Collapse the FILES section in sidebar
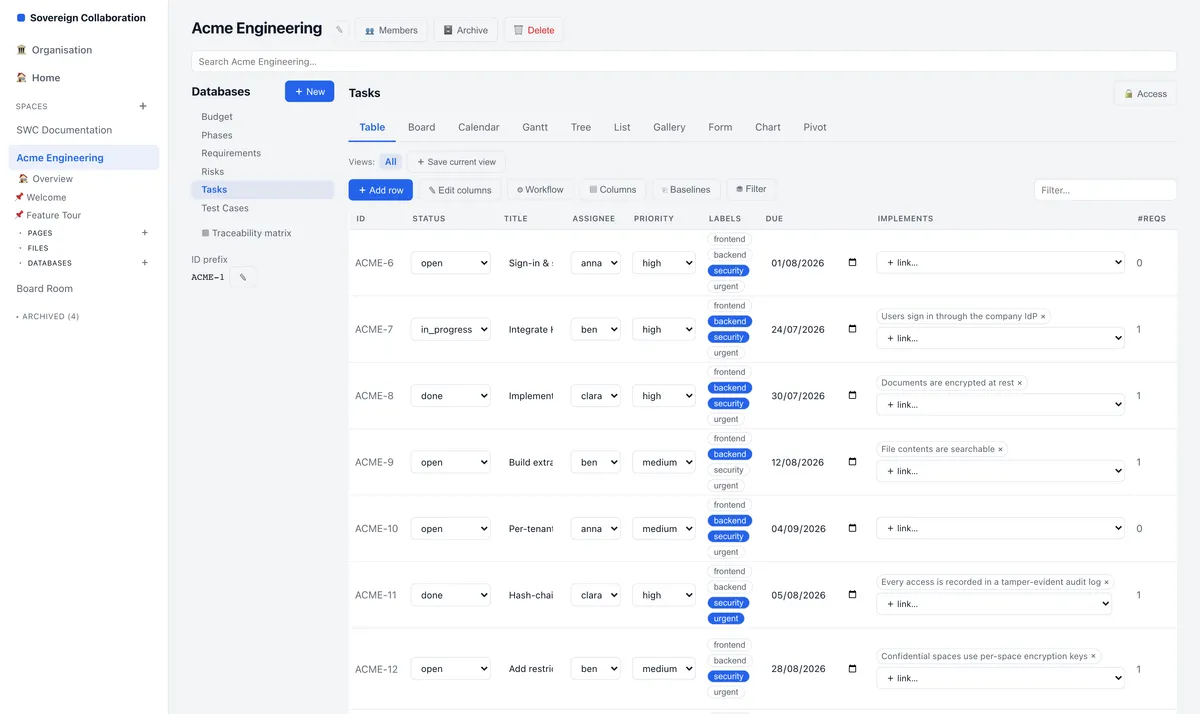 [37, 248]
